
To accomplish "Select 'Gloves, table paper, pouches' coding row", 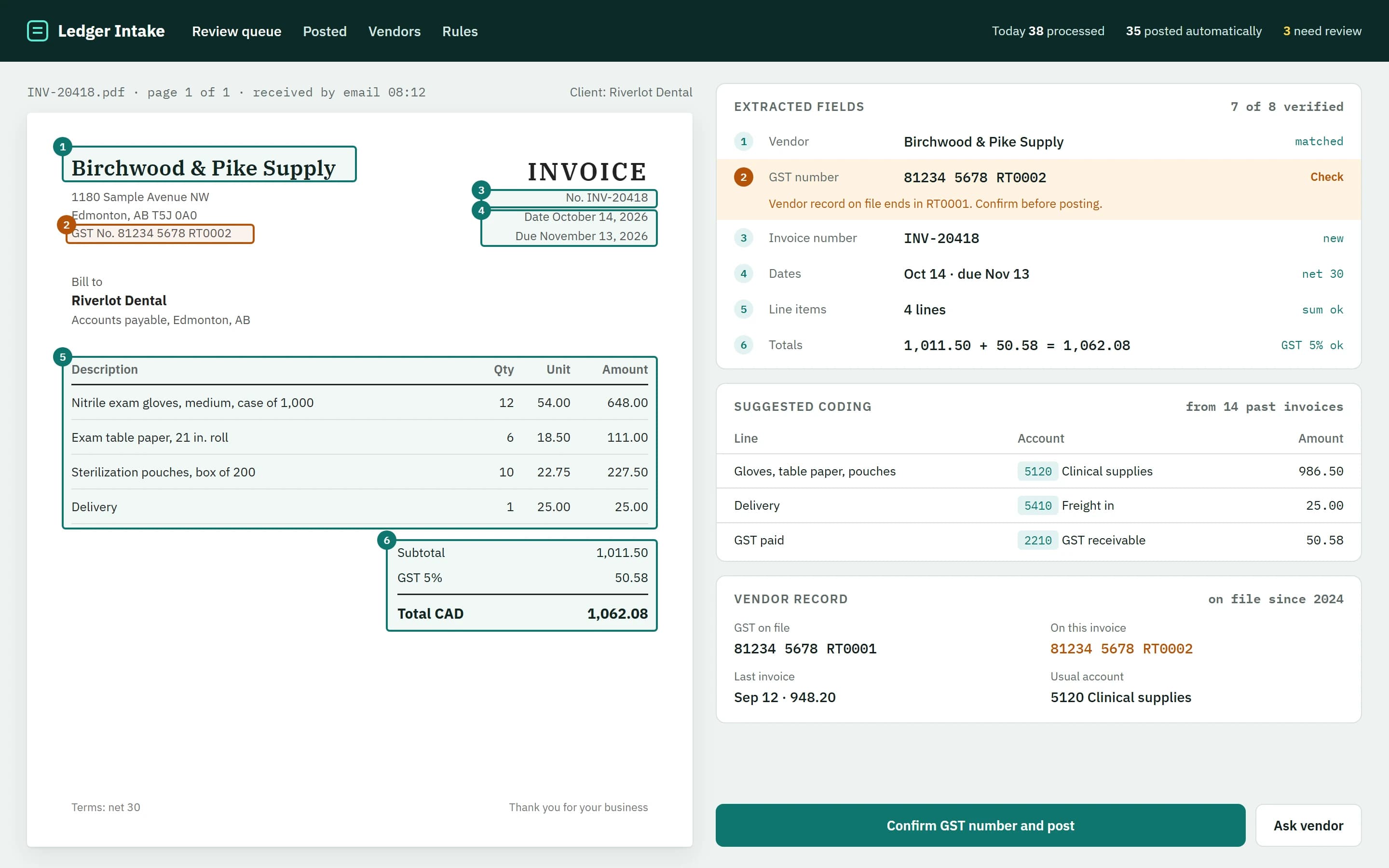I will [x=1038, y=471].
